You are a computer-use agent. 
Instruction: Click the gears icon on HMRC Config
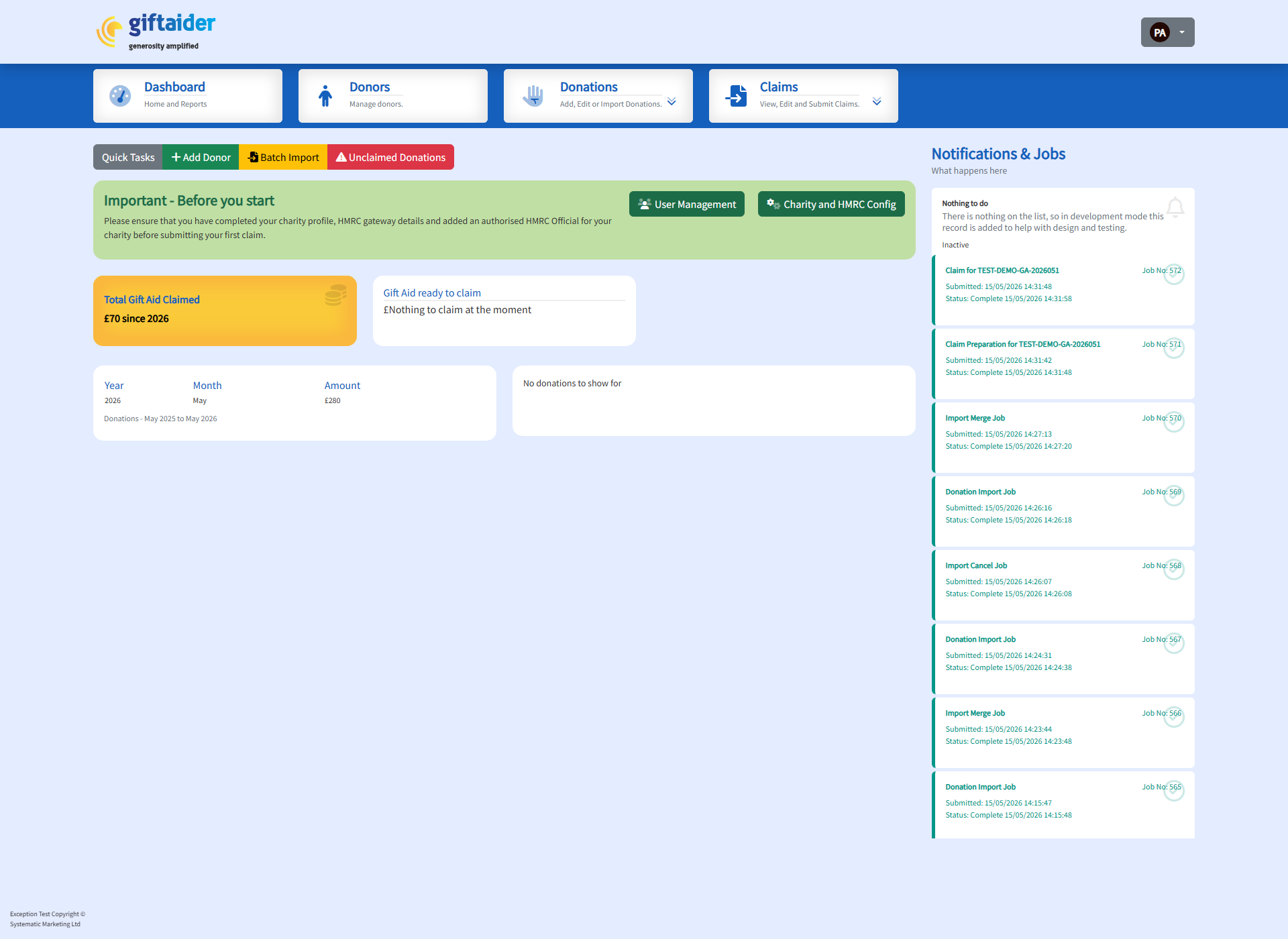pos(773,204)
